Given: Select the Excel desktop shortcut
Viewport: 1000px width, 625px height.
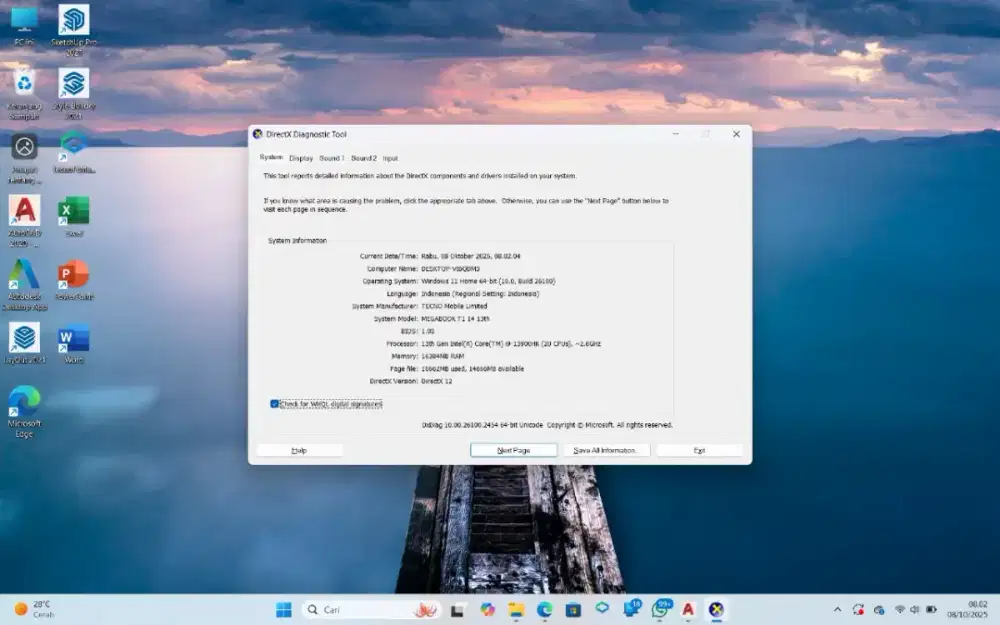Looking at the screenshot, I should point(73,212).
